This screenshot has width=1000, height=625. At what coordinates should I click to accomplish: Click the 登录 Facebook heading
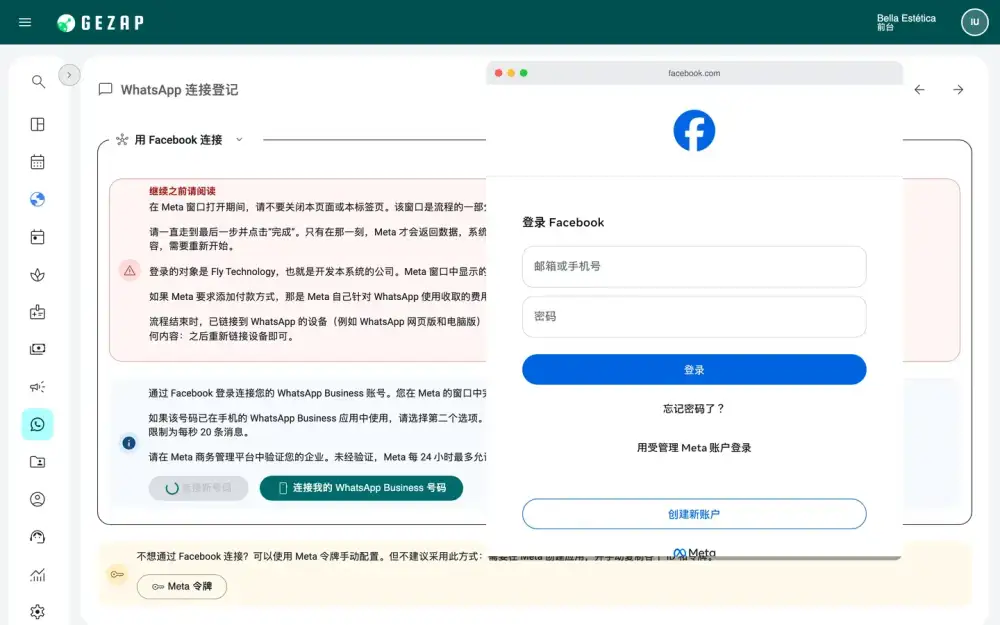point(563,223)
